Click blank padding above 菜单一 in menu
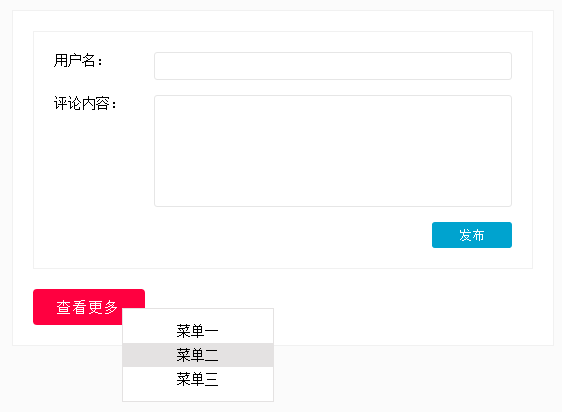Screen dimensions: 562x412 pos(198,314)
